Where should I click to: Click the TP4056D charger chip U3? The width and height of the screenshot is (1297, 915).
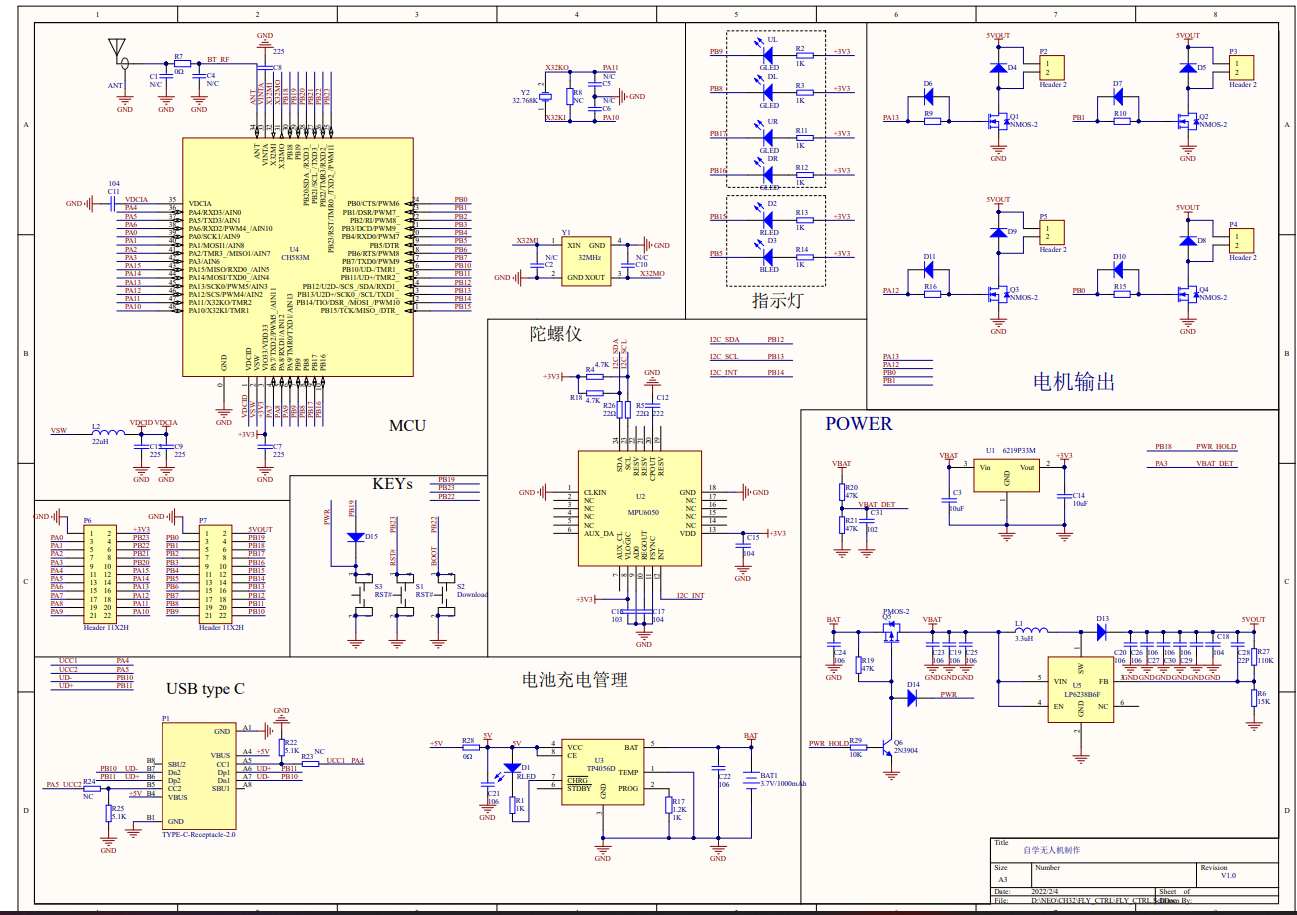coord(601,774)
